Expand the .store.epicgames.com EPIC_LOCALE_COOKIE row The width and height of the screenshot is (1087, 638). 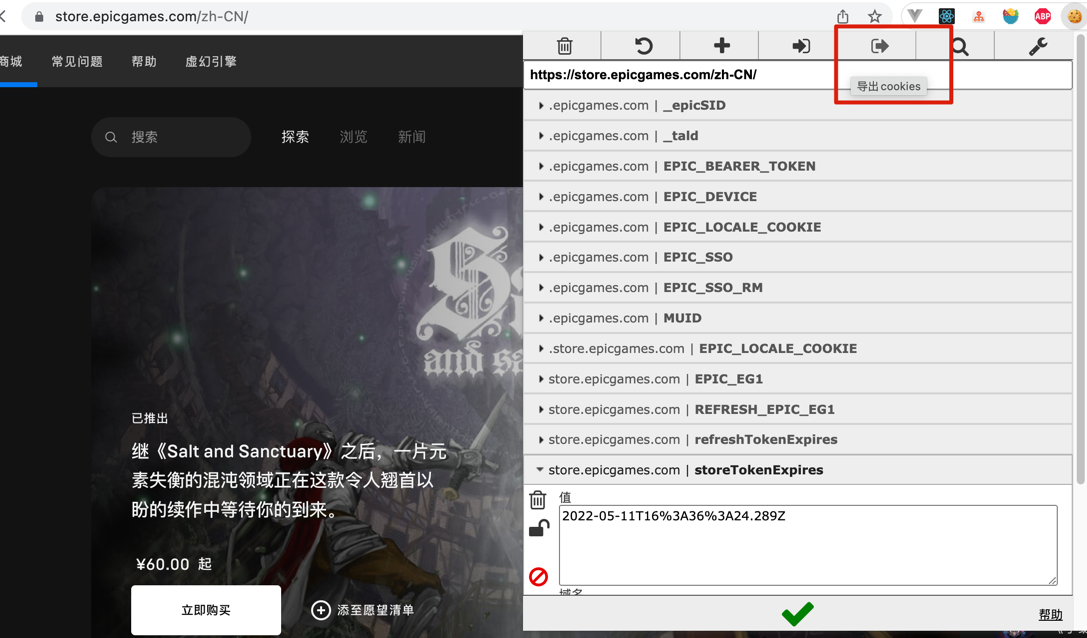click(x=797, y=349)
